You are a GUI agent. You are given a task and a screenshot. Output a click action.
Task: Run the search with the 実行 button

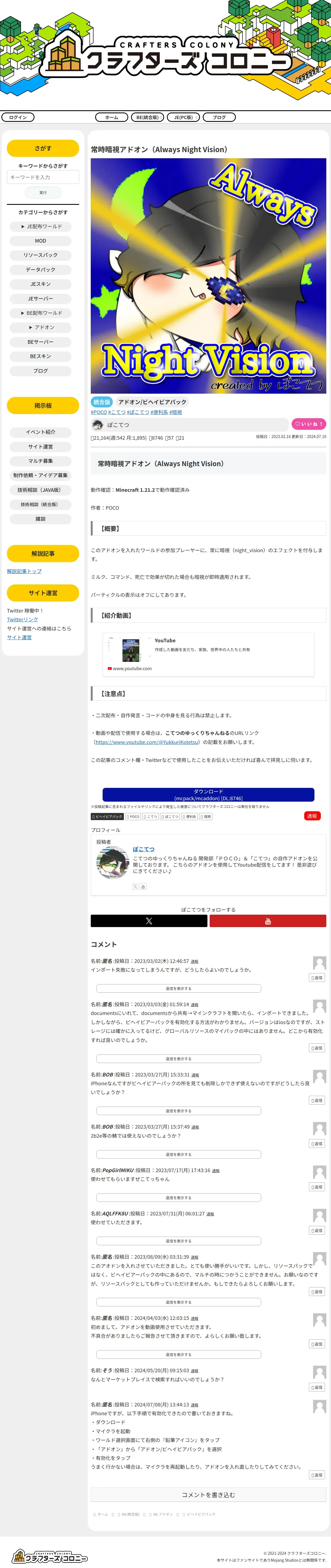43,192
